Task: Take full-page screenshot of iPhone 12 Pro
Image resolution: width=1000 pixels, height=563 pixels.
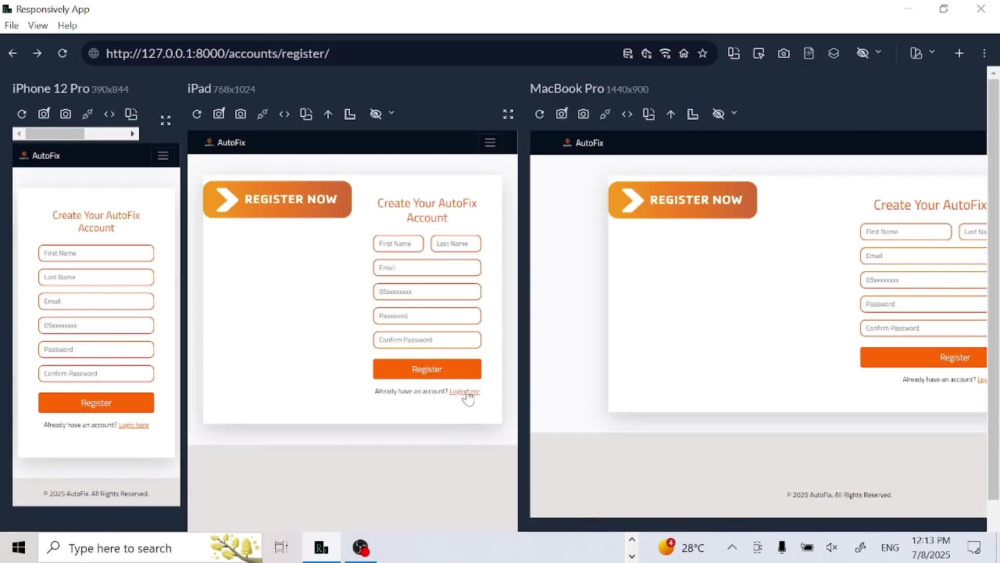Action: click(66, 114)
